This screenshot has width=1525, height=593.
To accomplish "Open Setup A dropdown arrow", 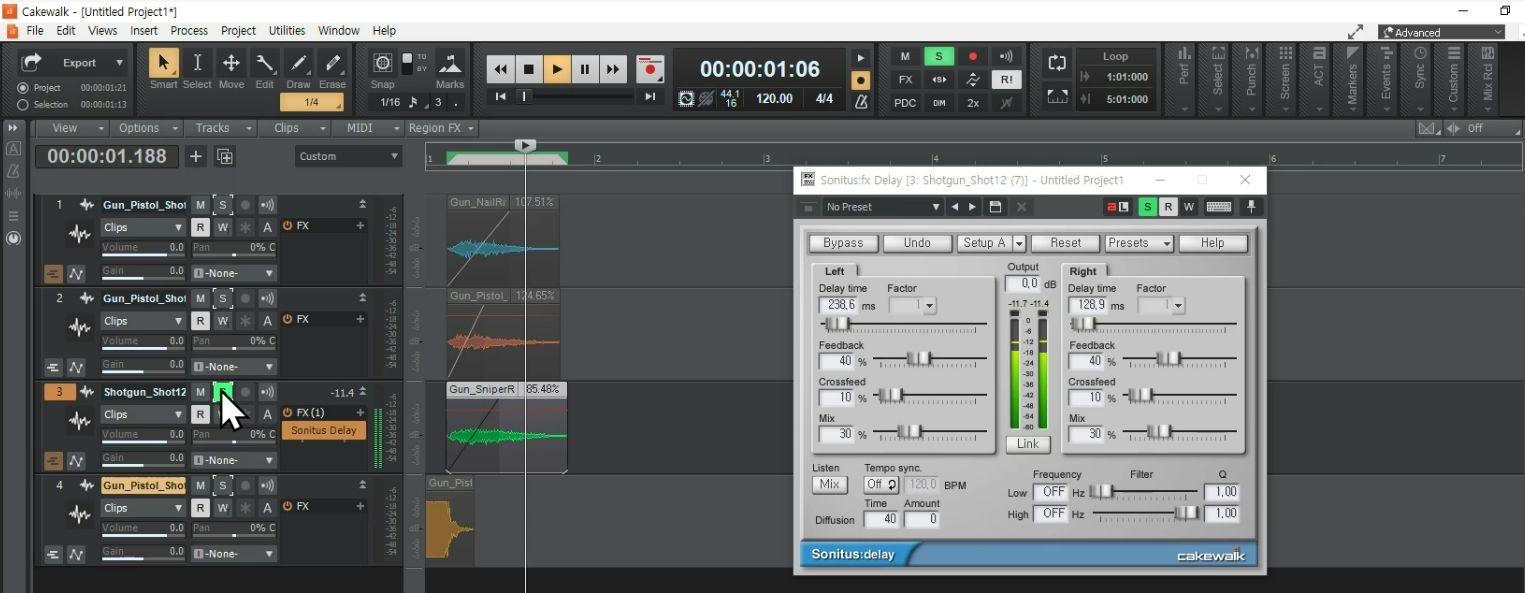I will tap(1019, 243).
